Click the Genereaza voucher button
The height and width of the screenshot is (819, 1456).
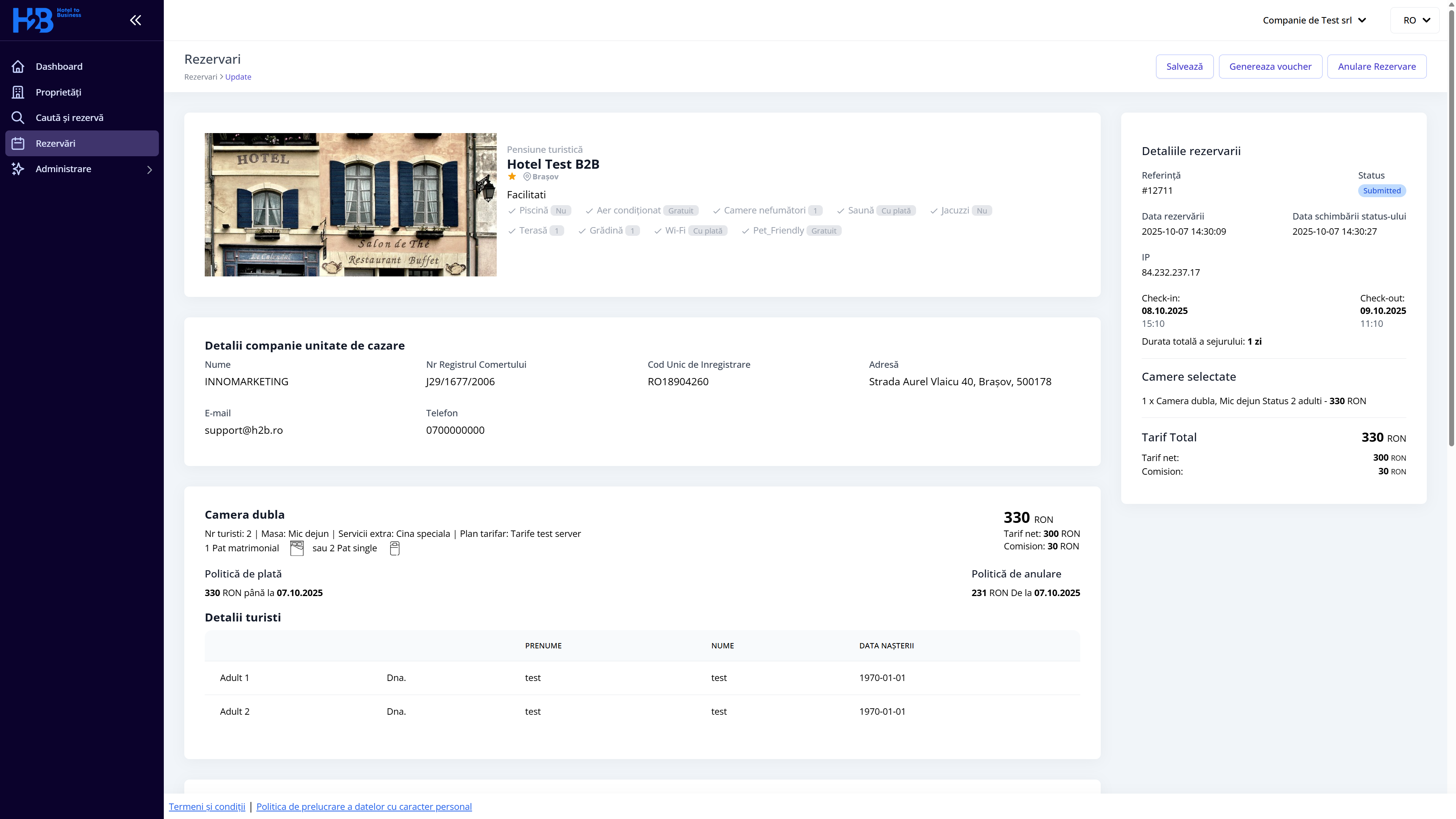1270,67
